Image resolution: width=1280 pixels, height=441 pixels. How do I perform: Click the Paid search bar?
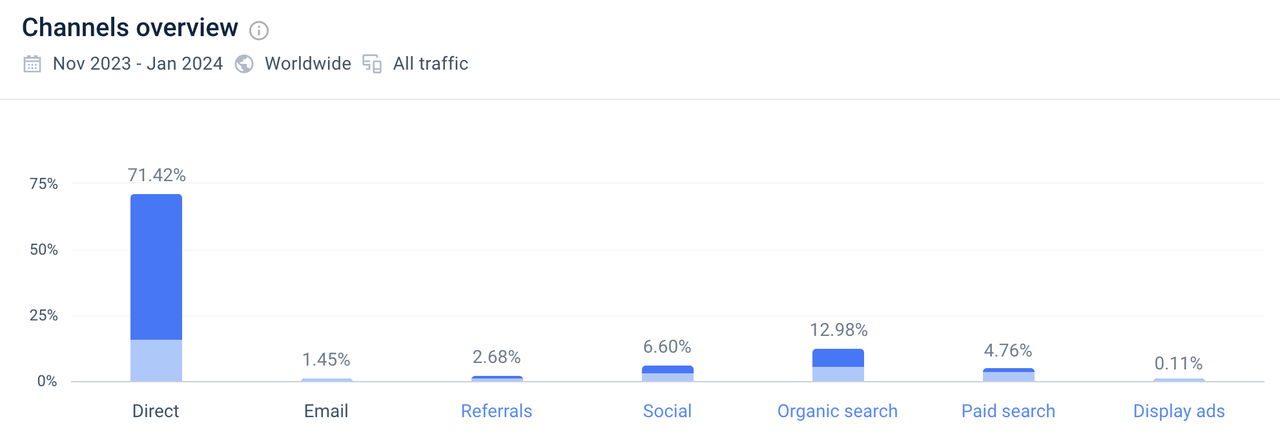(x=1009, y=375)
